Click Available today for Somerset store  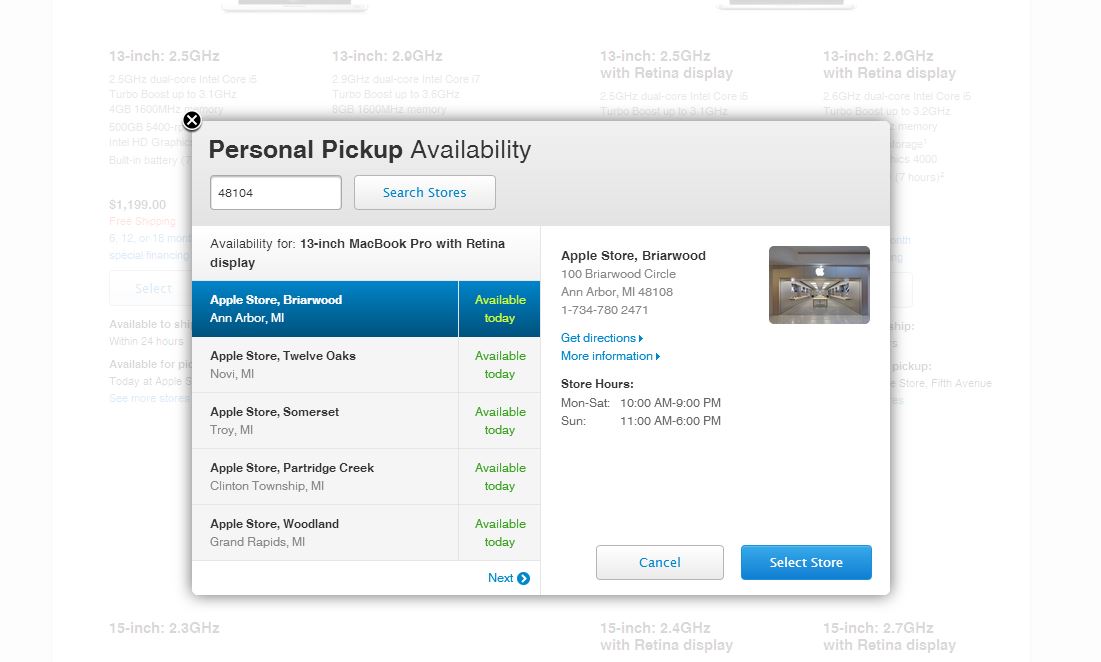pos(500,421)
